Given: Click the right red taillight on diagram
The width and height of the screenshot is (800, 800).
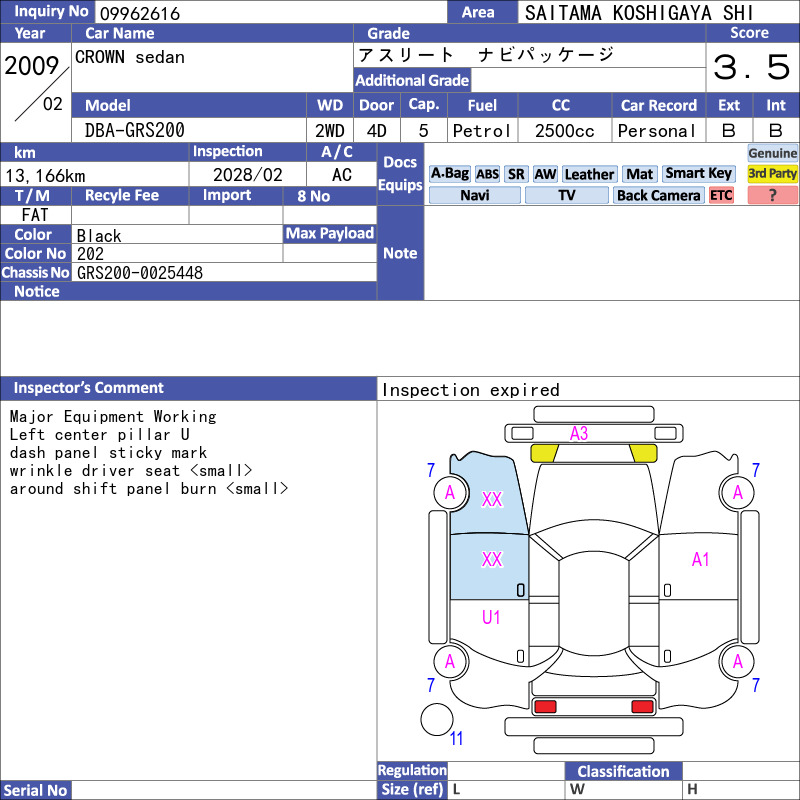Looking at the screenshot, I should [642, 706].
